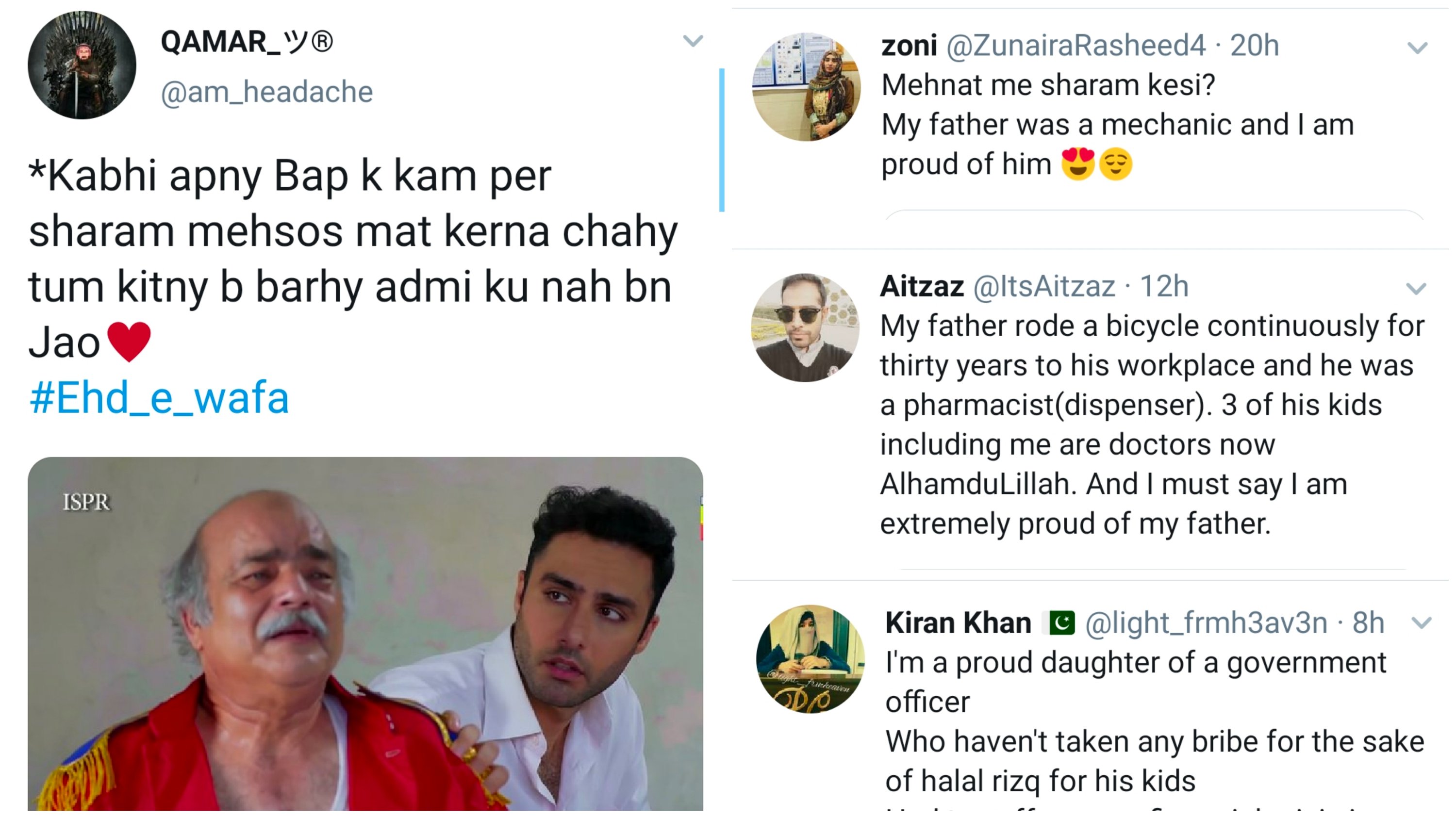Click the @light_frmh3av3n handle

(1206, 622)
